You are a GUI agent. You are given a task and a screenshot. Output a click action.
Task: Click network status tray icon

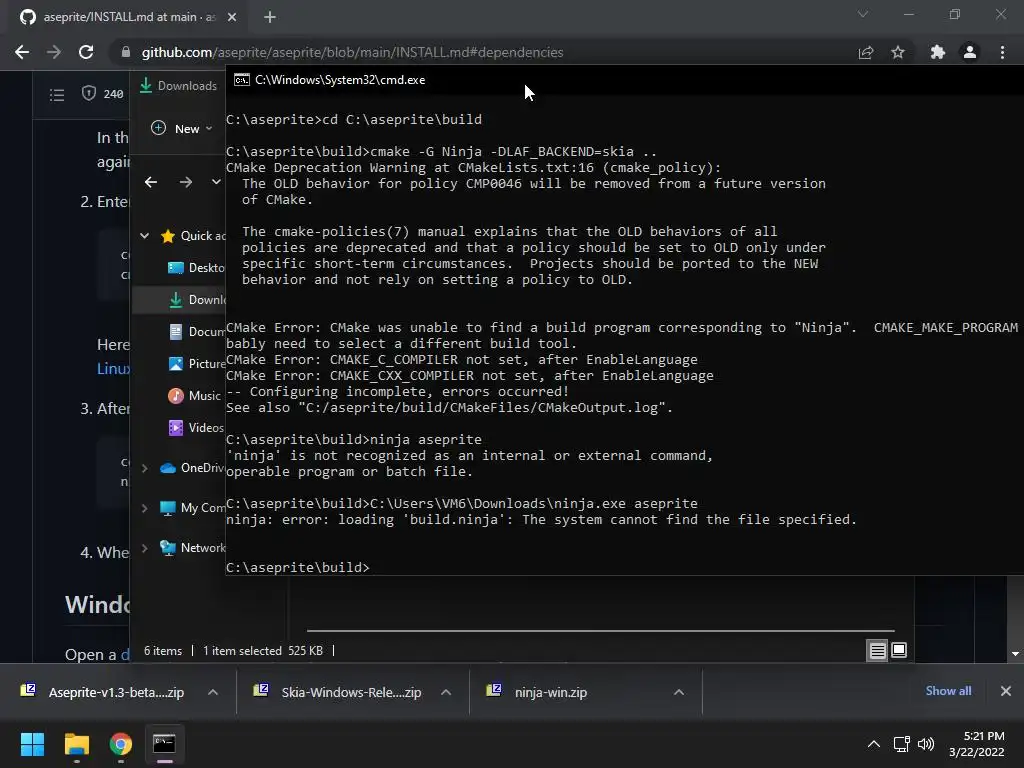902,744
